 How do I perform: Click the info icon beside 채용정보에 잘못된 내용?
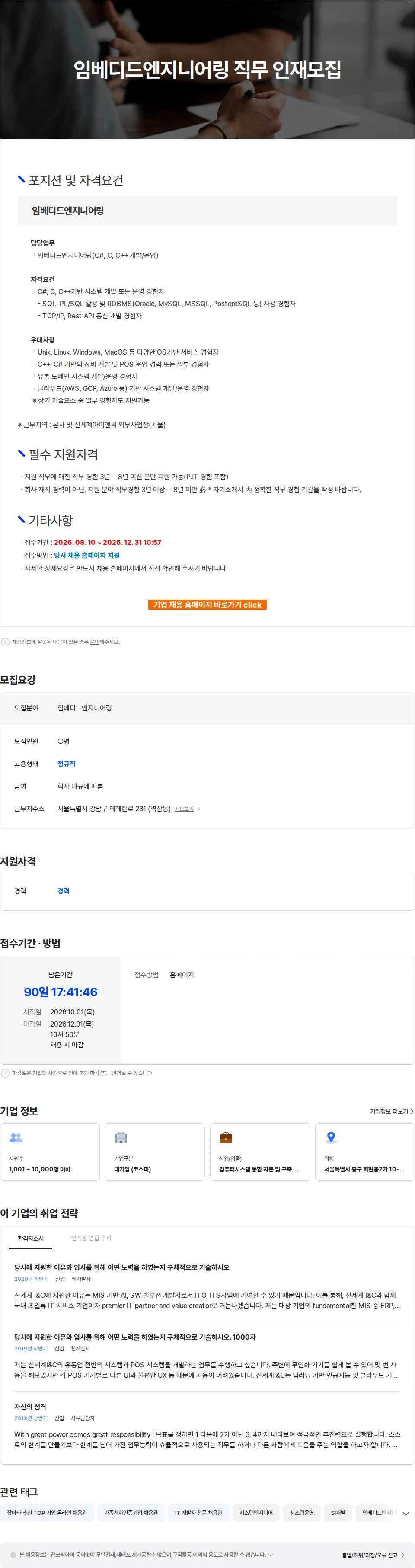(5, 642)
